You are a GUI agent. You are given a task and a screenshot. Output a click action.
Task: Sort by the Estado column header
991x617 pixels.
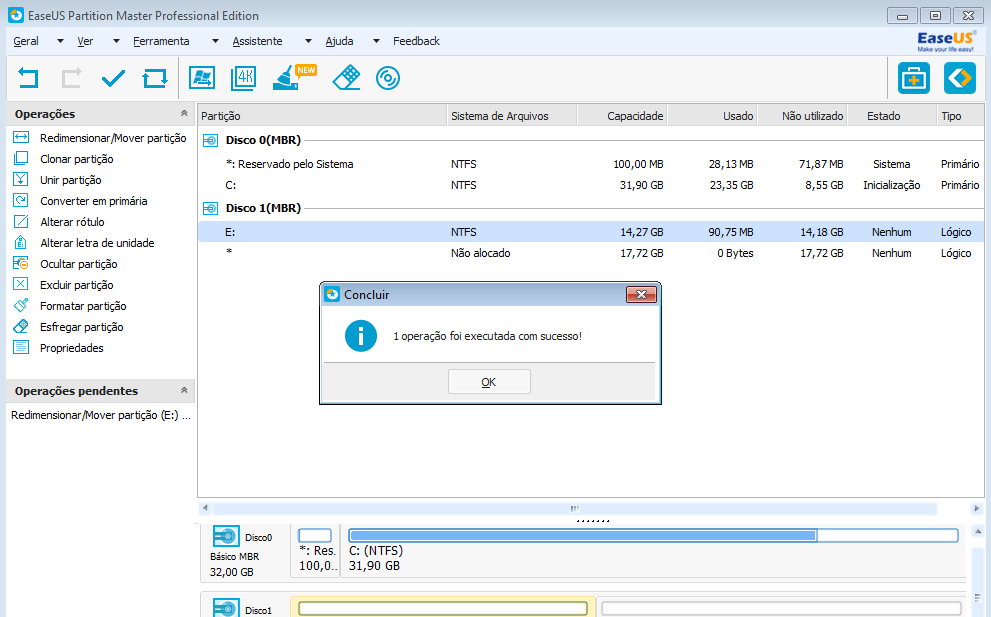(x=892, y=116)
